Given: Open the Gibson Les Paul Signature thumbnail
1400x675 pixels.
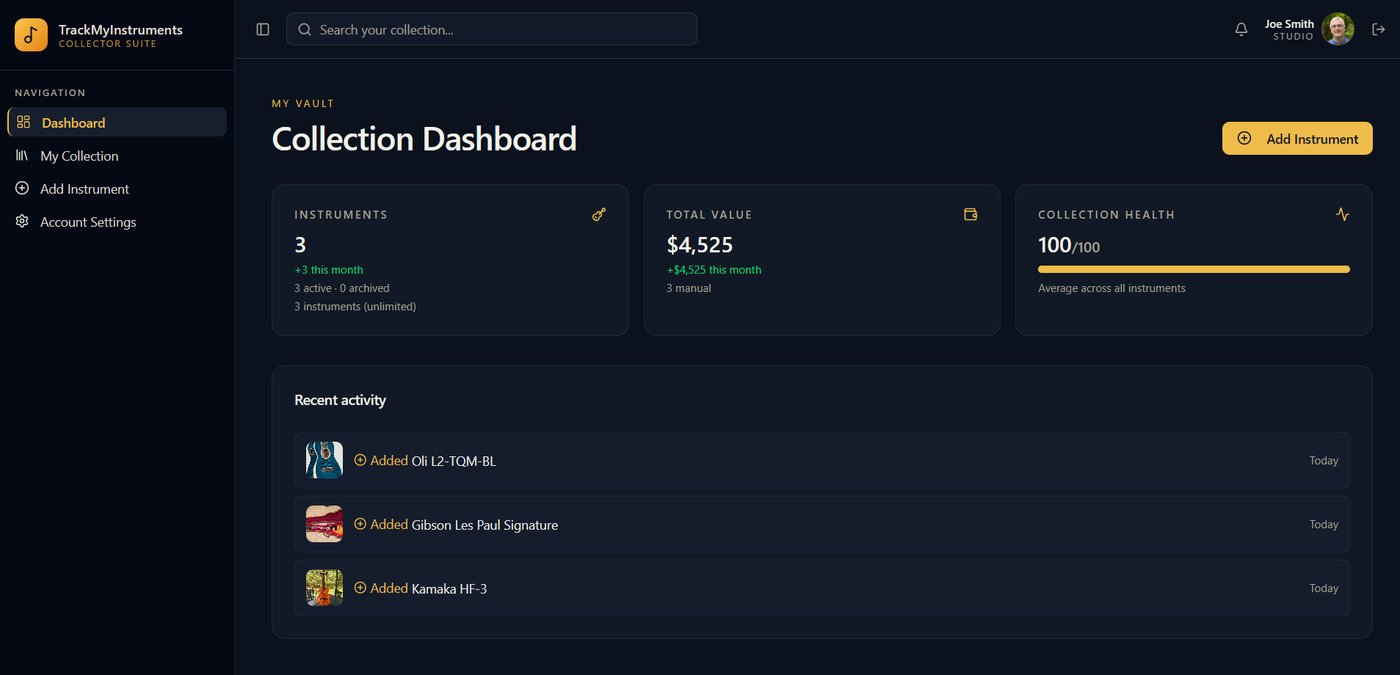Looking at the screenshot, I should [324, 524].
